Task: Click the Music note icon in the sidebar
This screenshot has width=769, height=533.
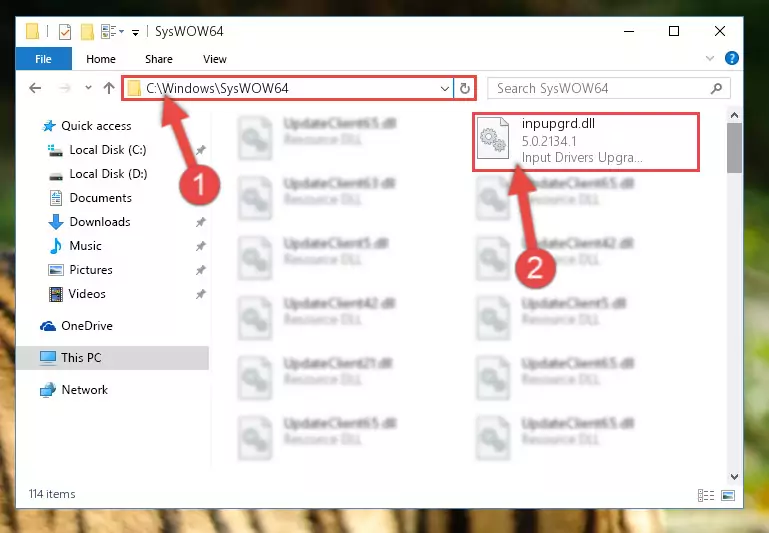Action: [x=56, y=246]
